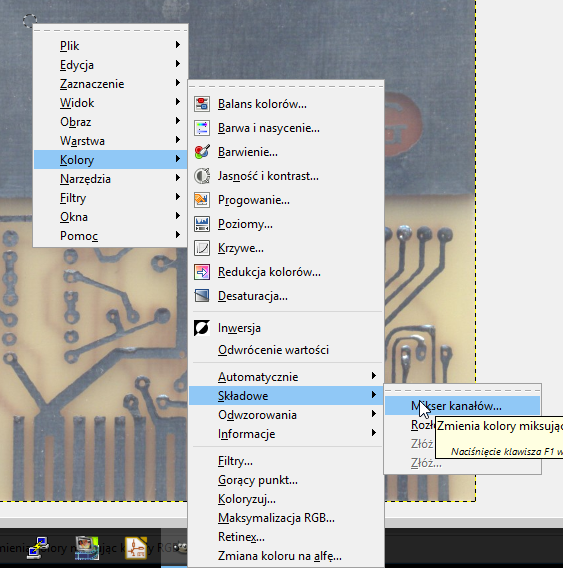Expand the Edycja submenu arrow
Image resolution: width=563 pixels, height=568 pixels.
point(178,64)
